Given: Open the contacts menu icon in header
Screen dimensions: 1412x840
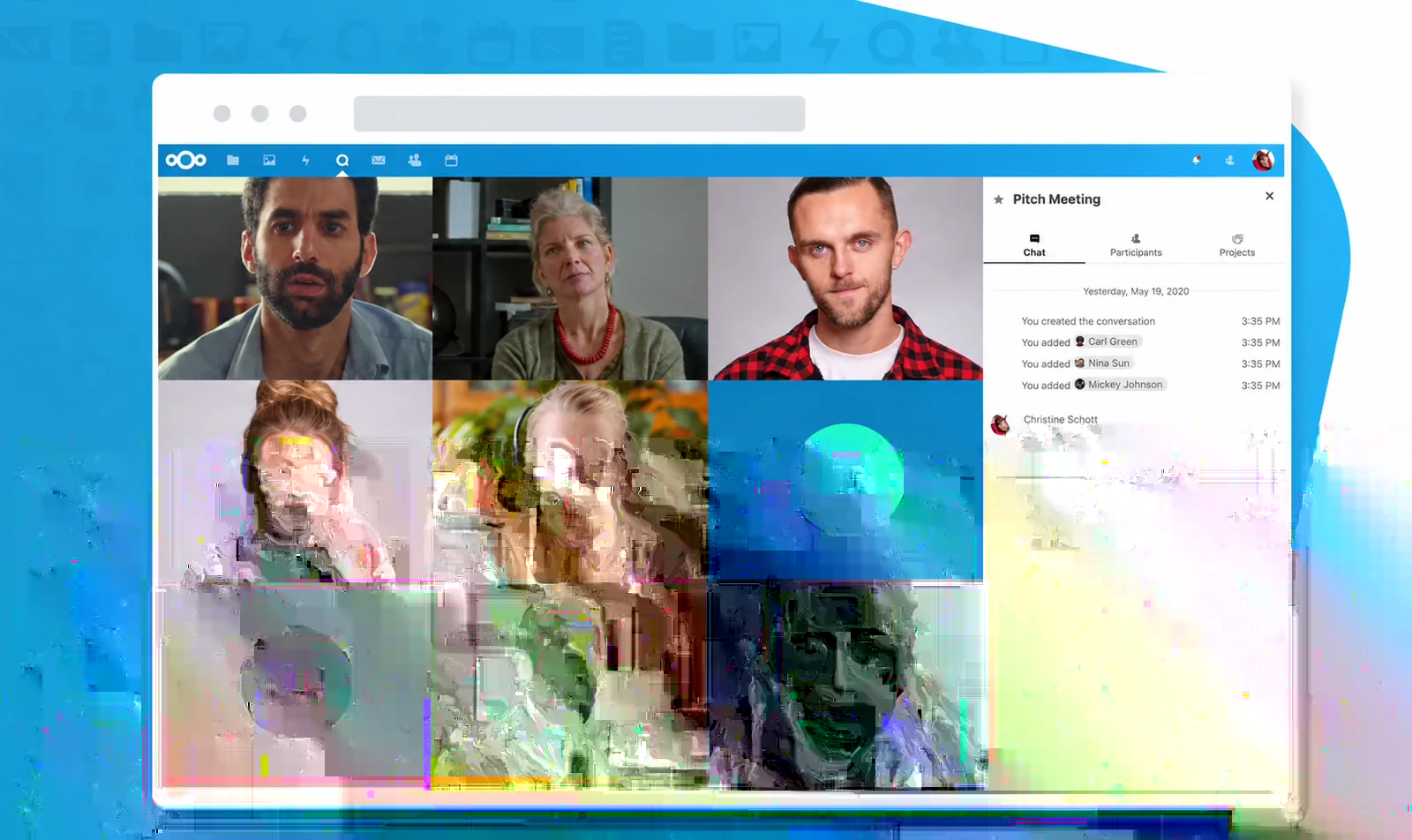Looking at the screenshot, I should tap(1229, 161).
